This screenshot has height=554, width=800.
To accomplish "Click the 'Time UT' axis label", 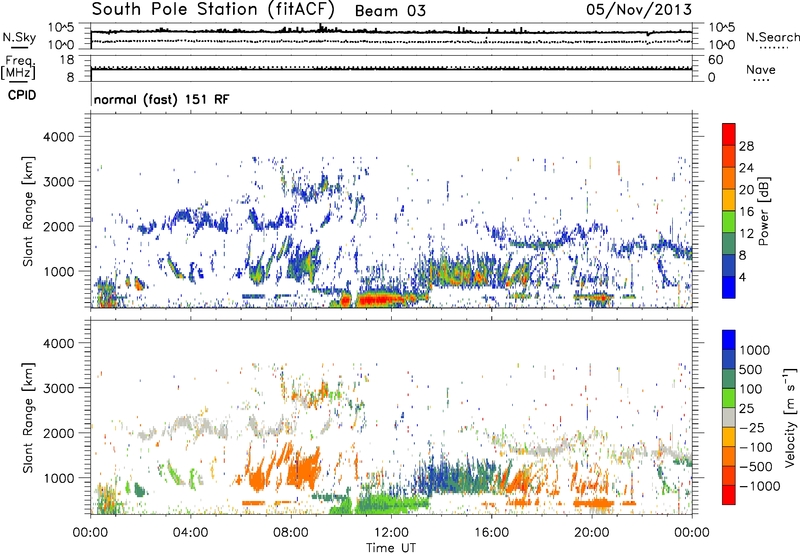I will 391,548.
